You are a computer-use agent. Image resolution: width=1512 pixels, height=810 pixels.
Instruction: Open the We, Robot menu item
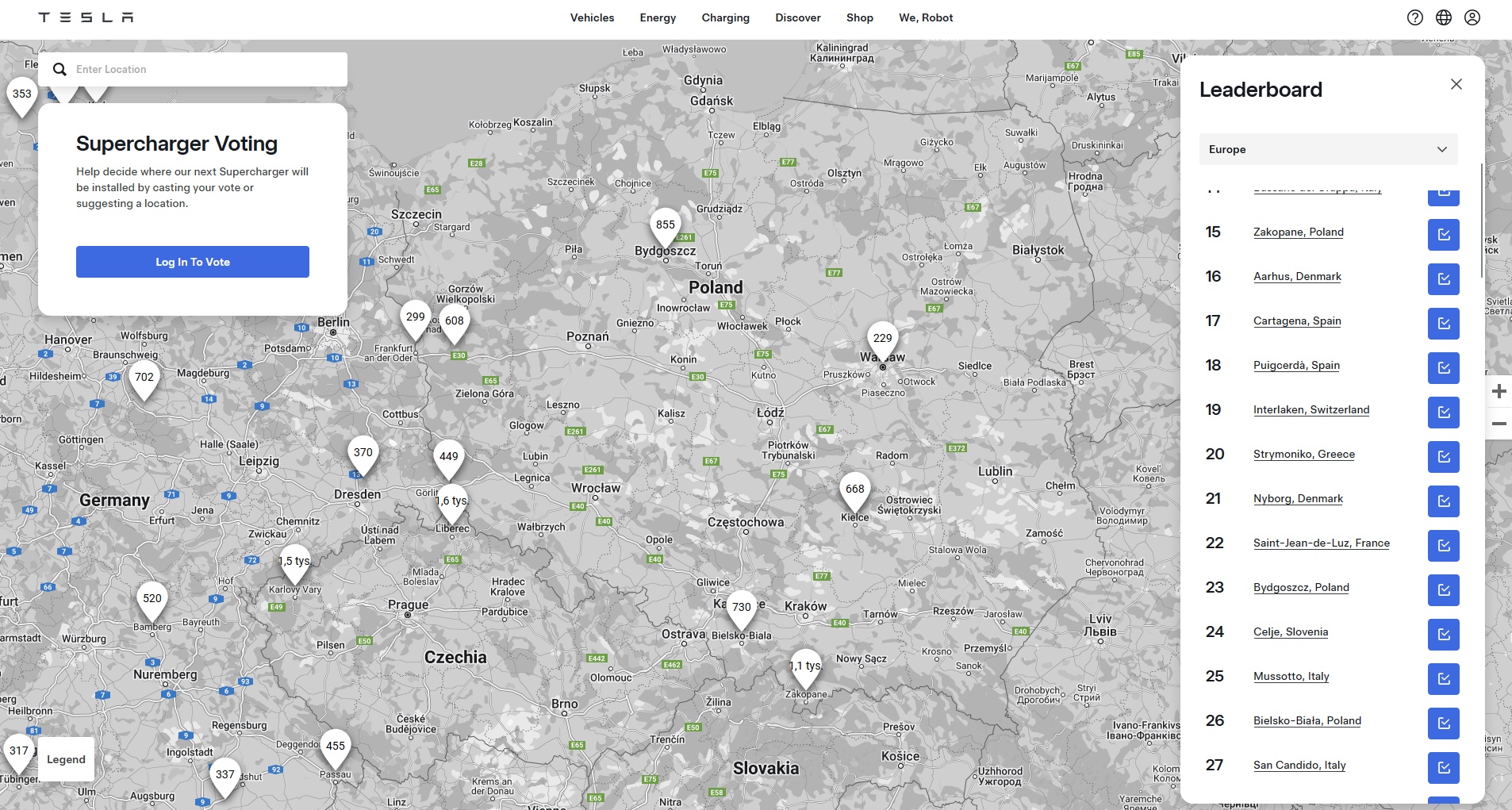click(926, 17)
